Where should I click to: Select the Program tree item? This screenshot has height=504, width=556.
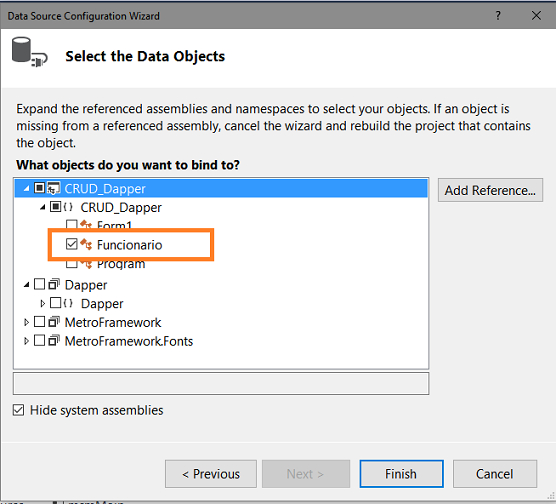coord(121,264)
